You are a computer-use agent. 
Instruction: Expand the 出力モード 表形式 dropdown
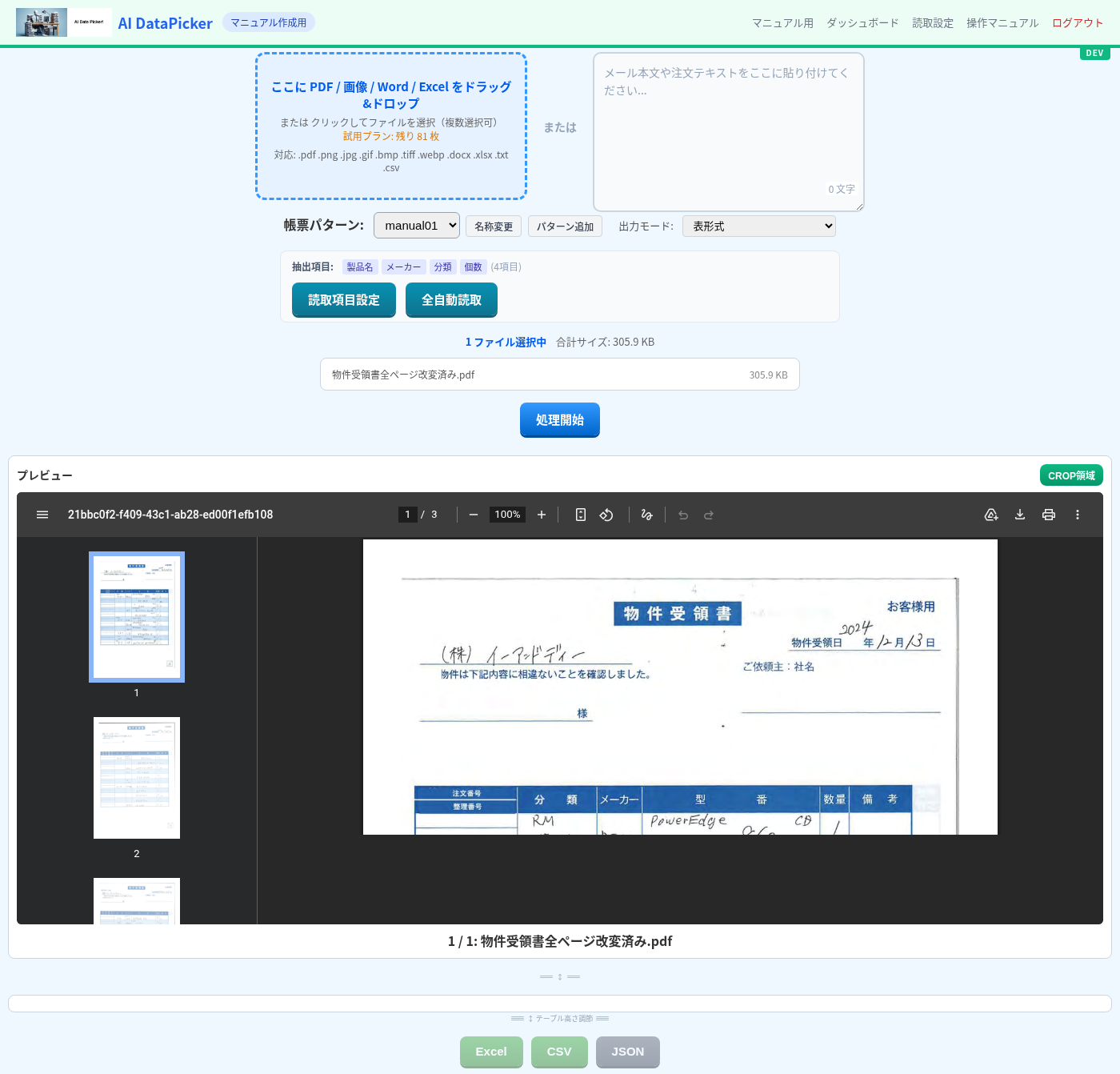[x=758, y=226]
